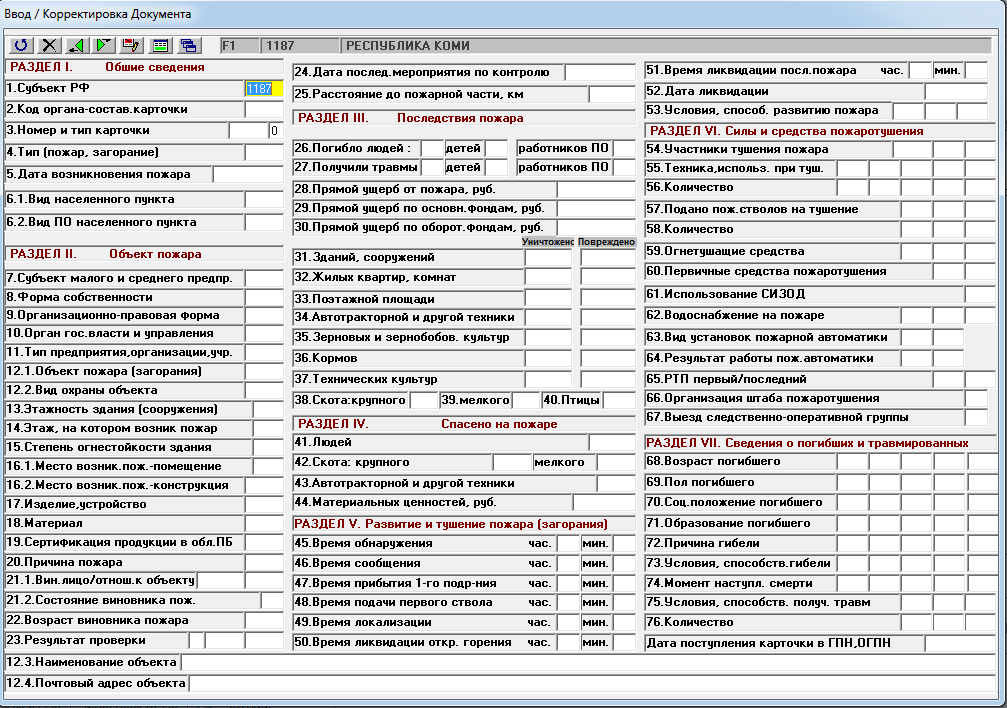
Task: Click the РЕСПУБЛИКА КОМИ status text
Action: [408, 46]
